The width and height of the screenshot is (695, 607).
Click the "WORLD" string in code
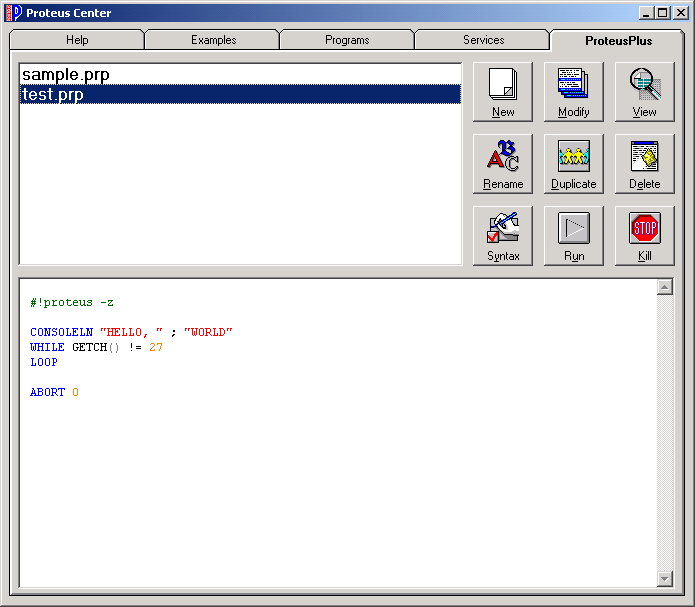(x=208, y=332)
